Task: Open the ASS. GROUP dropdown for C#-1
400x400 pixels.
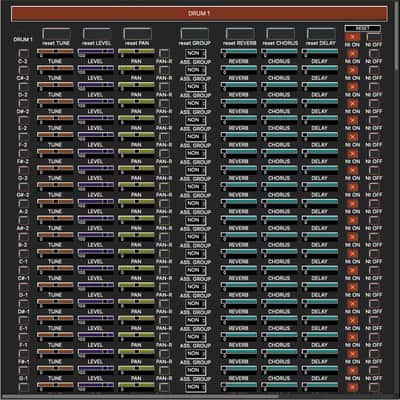Action: tap(195, 270)
